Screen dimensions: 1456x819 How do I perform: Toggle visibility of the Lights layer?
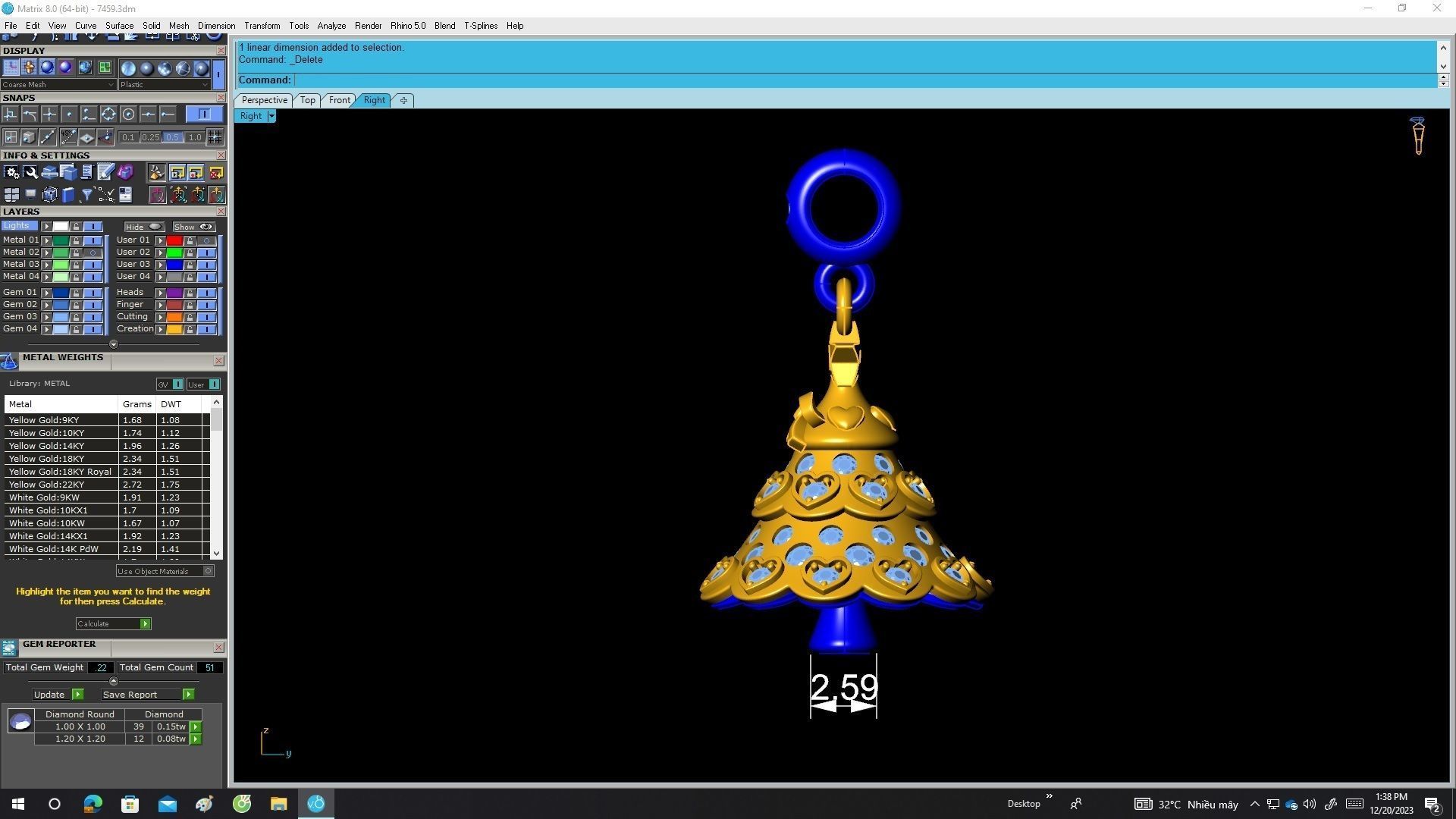[93, 227]
